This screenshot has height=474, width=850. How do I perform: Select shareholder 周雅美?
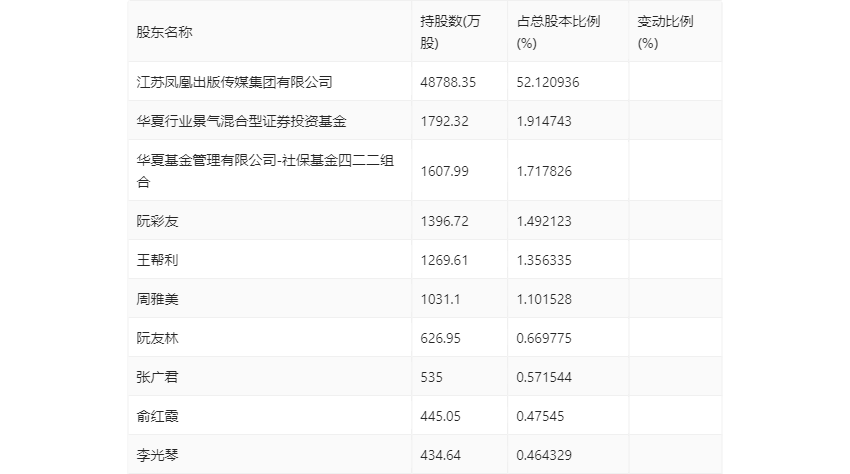pyautogui.click(x=157, y=299)
